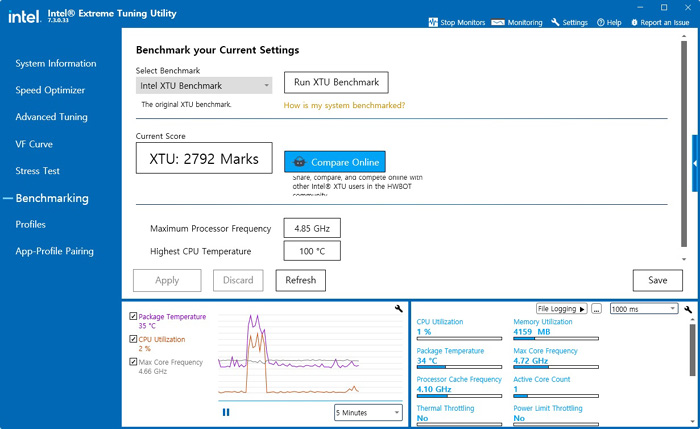The width and height of the screenshot is (700, 429).
Task: Run XTU Benchmark
Action: click(336, 83)
